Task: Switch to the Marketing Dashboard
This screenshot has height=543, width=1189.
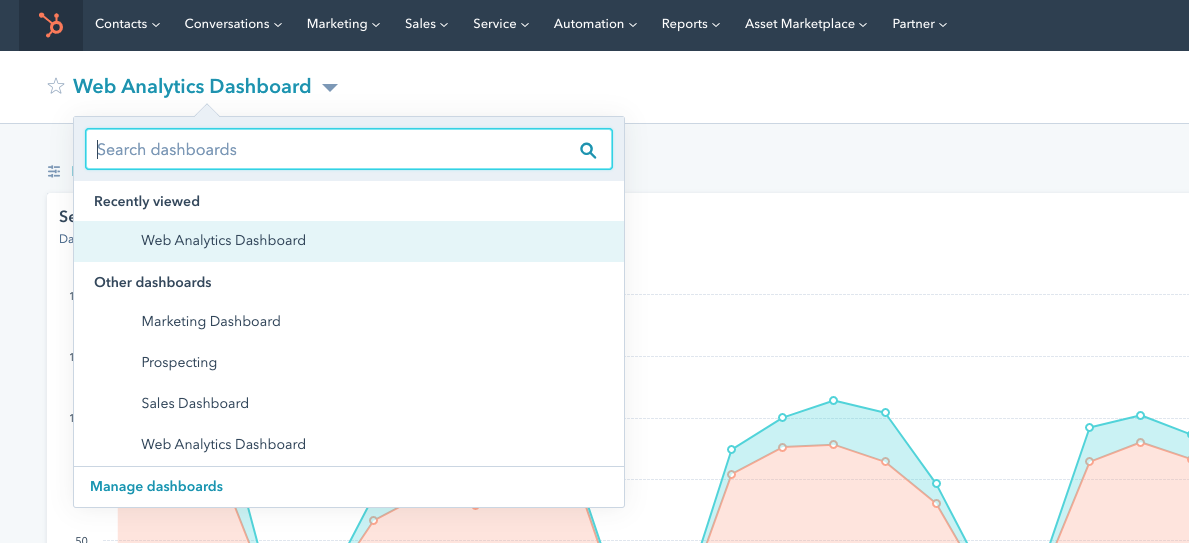Action: 211,322
